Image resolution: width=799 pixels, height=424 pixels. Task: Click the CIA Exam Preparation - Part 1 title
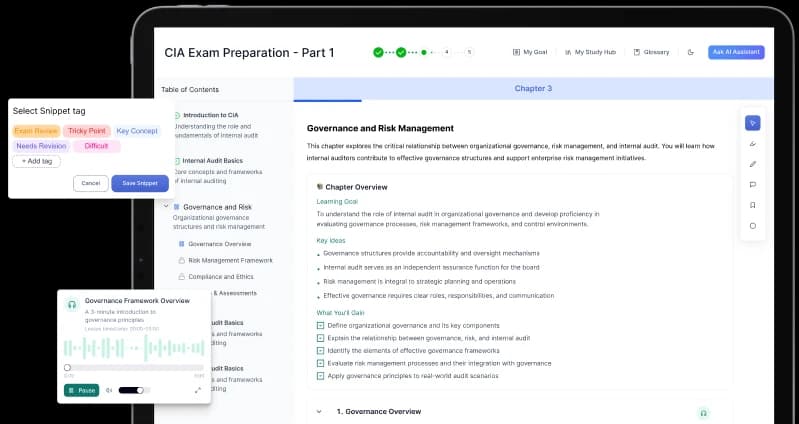(249, 53)
